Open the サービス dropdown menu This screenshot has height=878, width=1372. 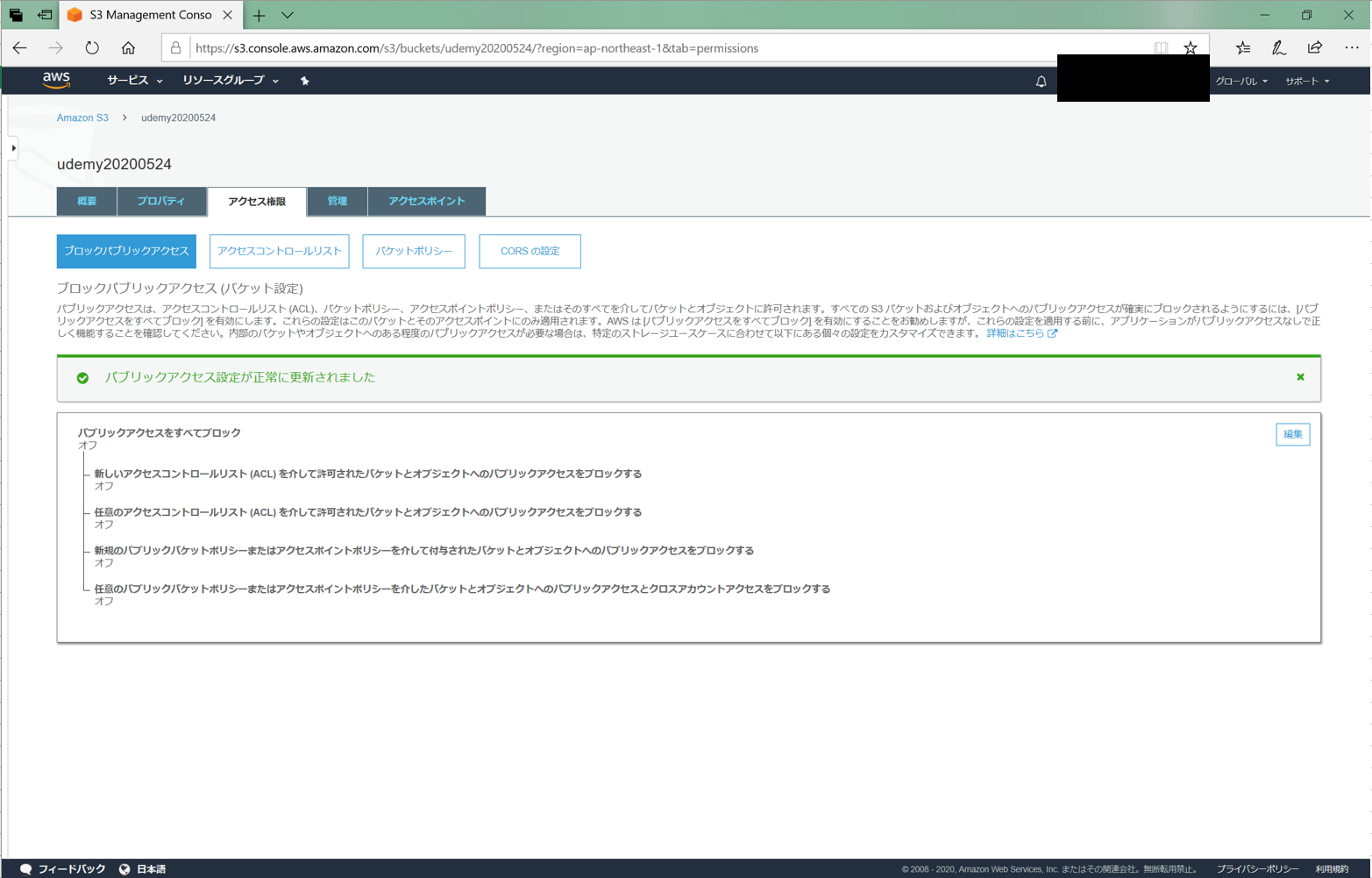point(135,81)
